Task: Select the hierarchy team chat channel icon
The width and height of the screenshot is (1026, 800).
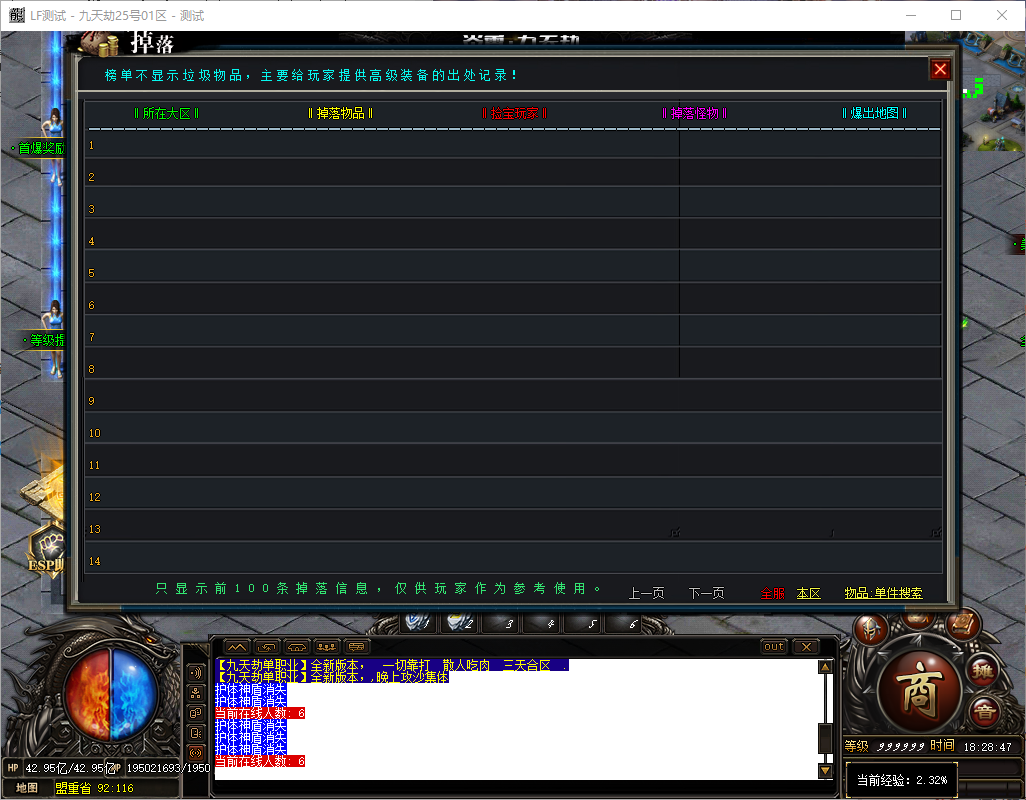Action: [195, 693]
